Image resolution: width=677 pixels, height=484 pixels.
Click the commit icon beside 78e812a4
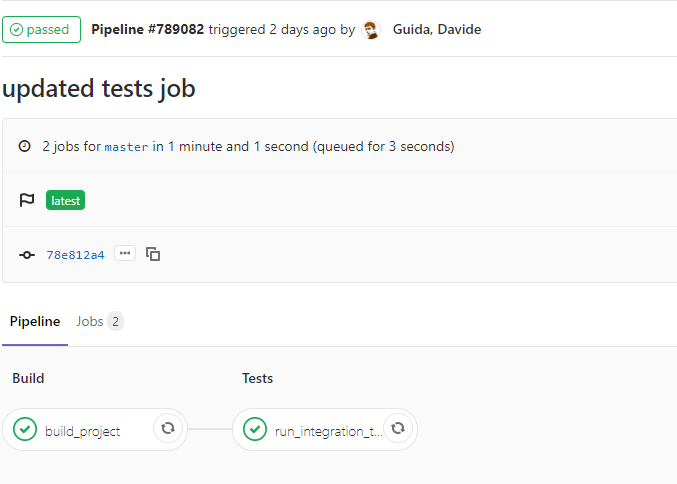click(27, 255)
